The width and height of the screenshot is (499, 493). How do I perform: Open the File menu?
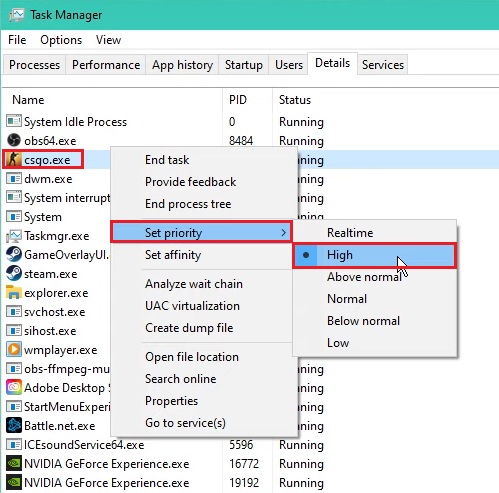pos(17,40)
